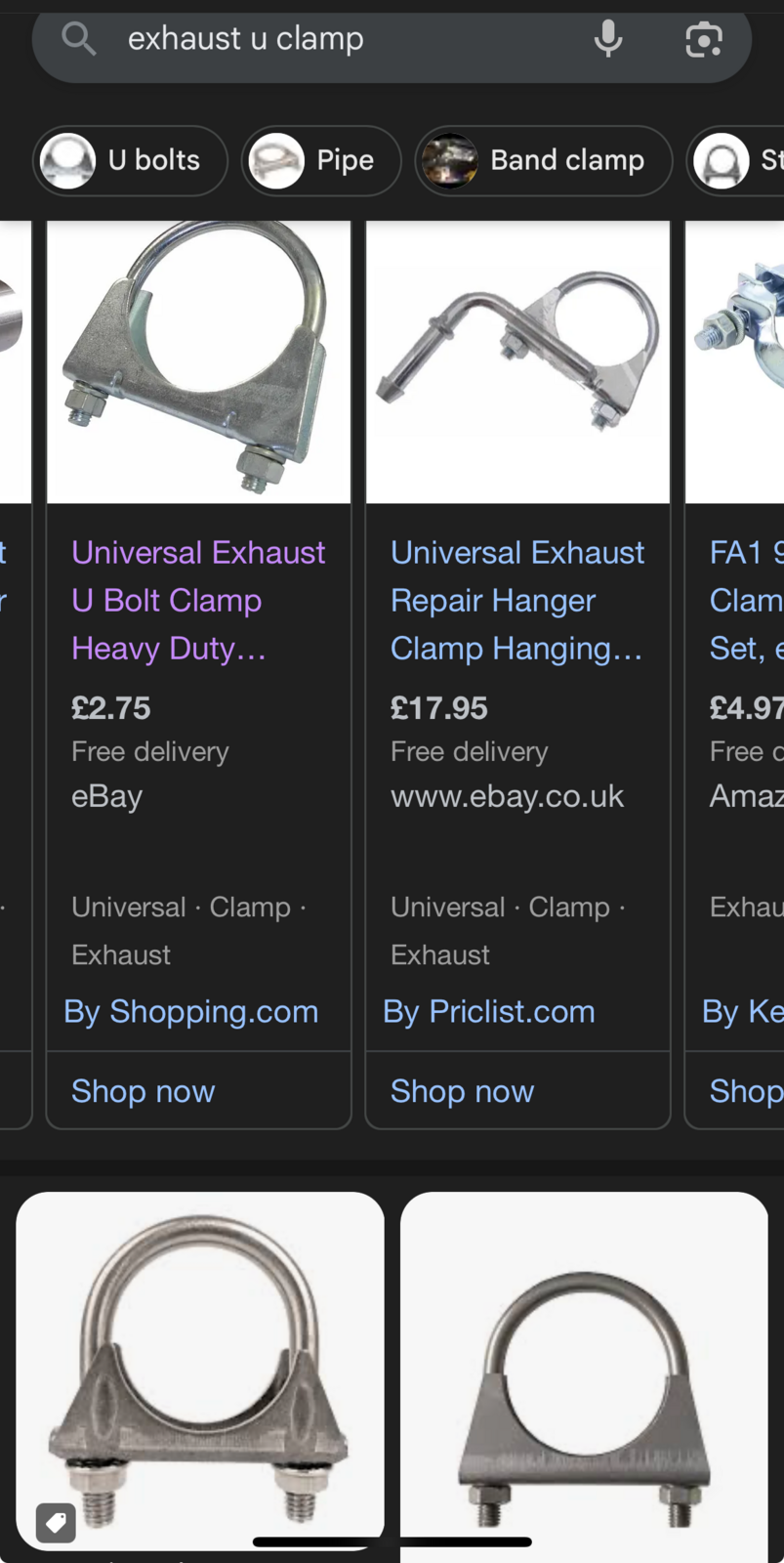The height and width of the screenshot is (1563, 784).
Task: View the £2.75 U bolt clamp product image
Action: coord(199,361)
